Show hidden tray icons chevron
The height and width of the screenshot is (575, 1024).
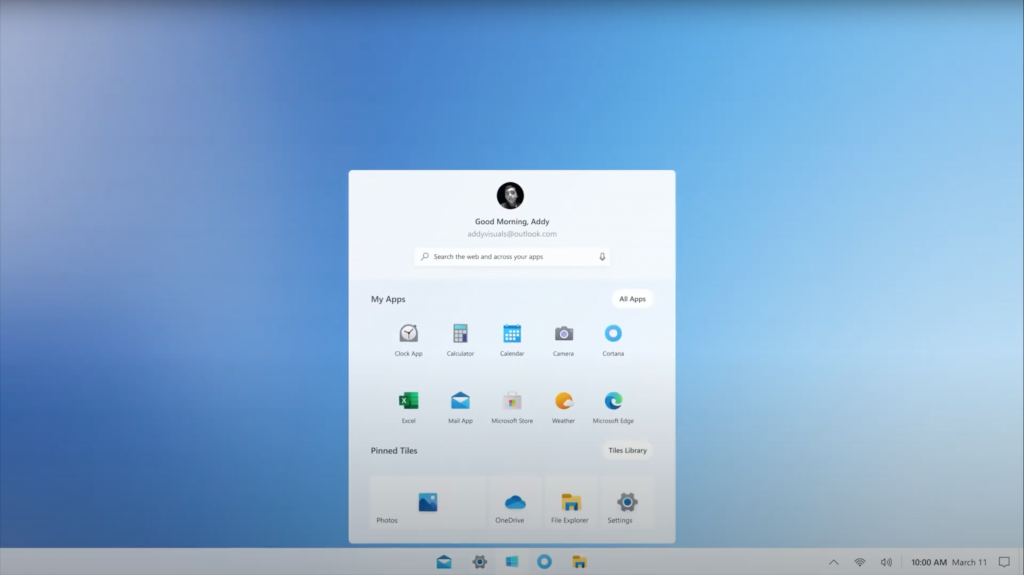pos(834,562)
